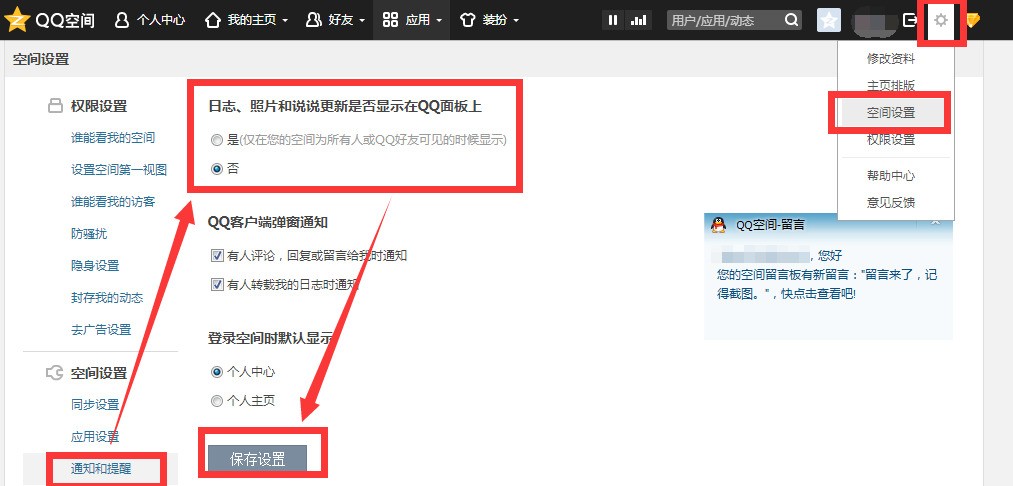The width and height of the screenshot is (1013, 486).
Task: Open 谁能看我的访客 in sidebar
Action: point(113,202)
